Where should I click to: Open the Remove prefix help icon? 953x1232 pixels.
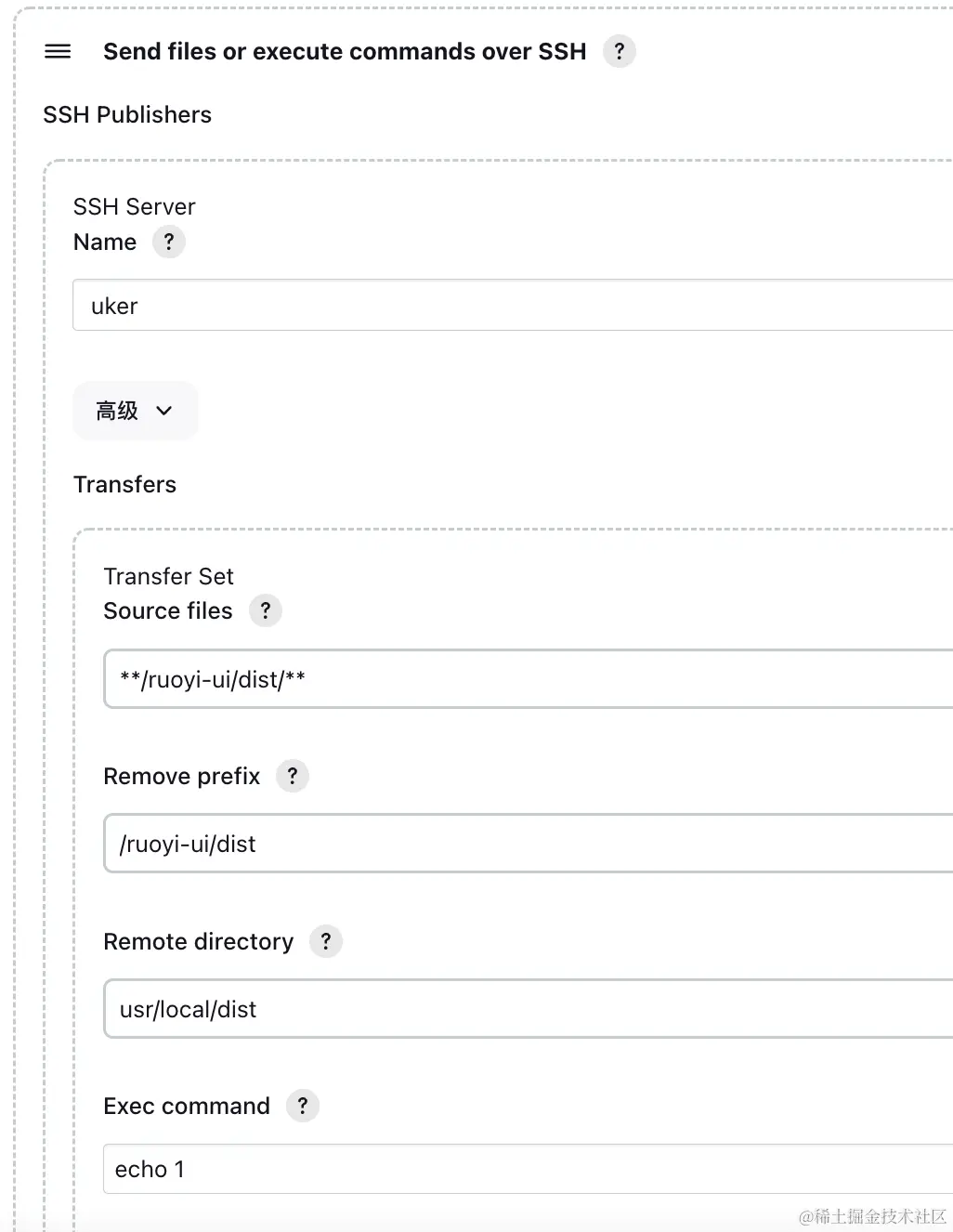pos(292,776)
